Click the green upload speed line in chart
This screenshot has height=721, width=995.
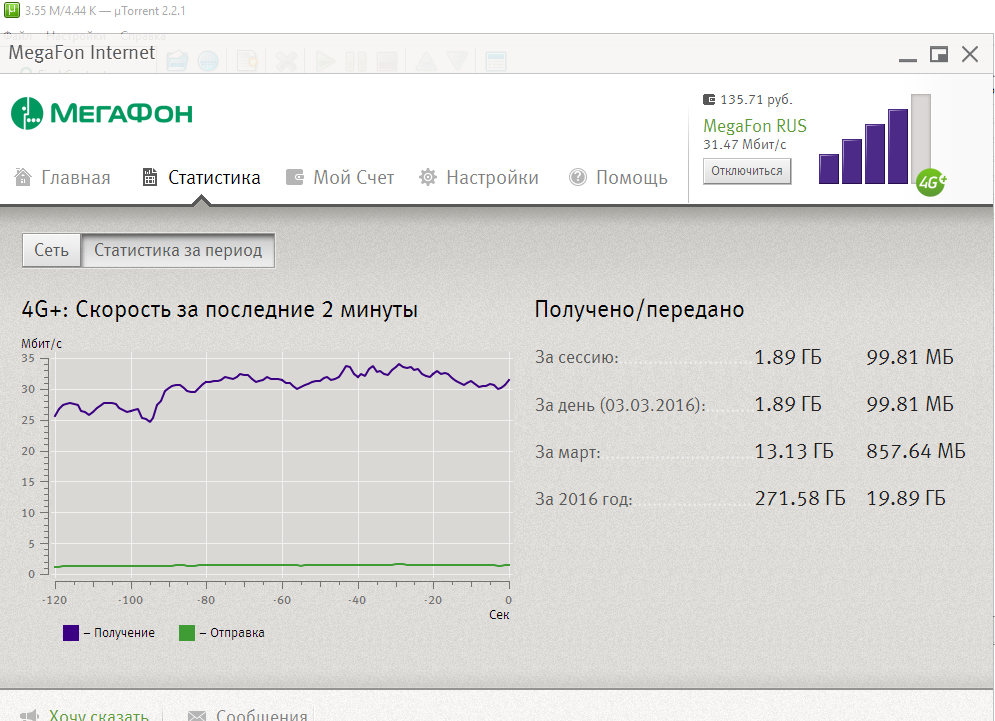coord(282,565)
